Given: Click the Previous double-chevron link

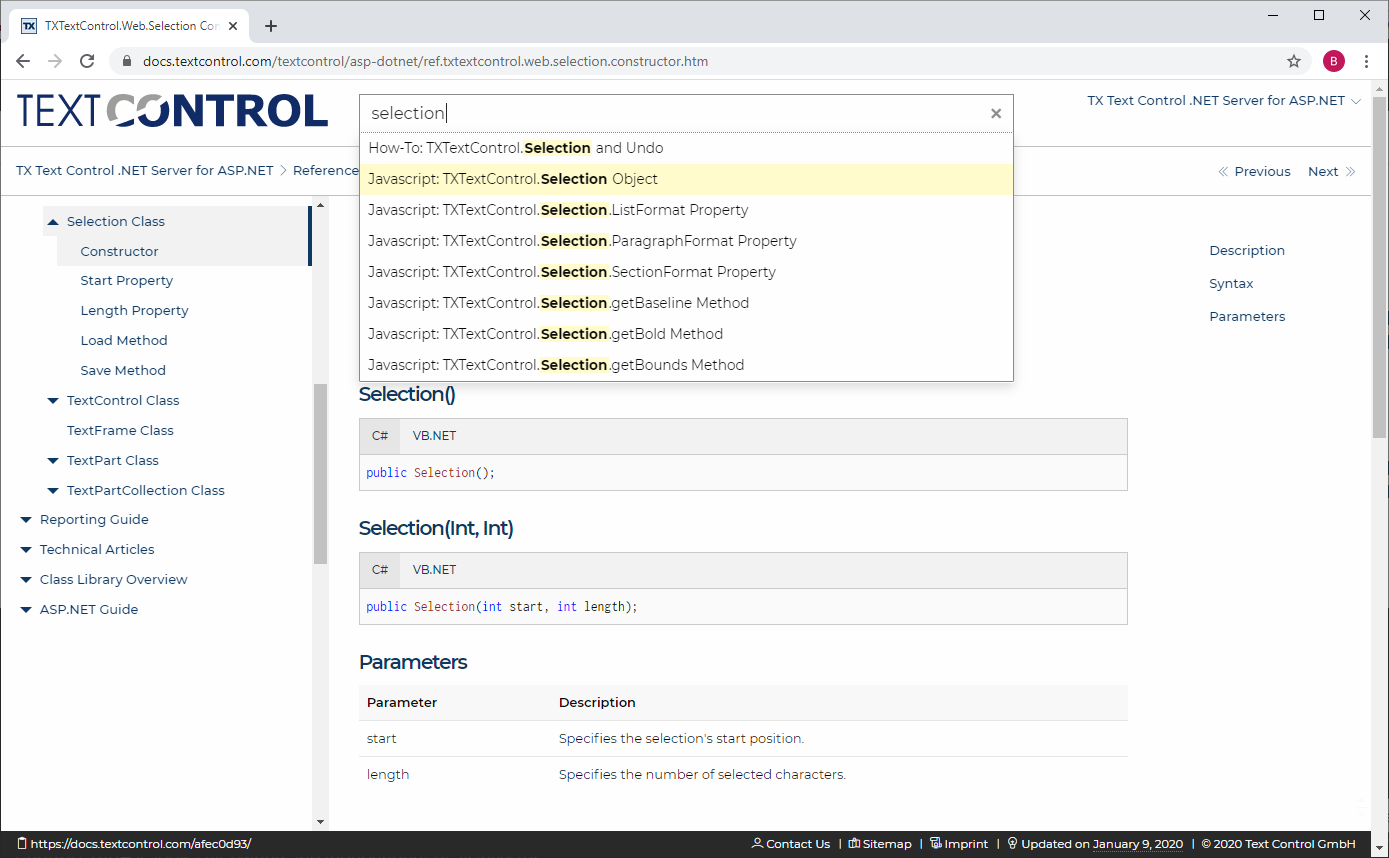Looking at the screenshot, I should point(1254,171).
